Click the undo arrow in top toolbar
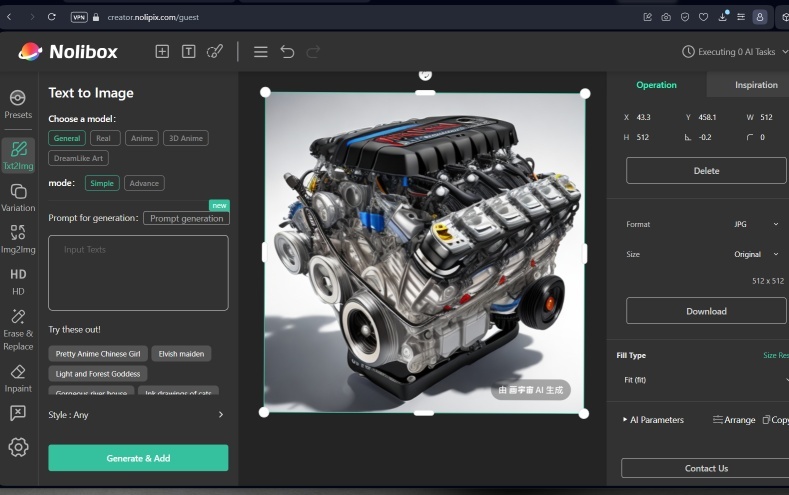The image size is (789, 495). (287, 52)
